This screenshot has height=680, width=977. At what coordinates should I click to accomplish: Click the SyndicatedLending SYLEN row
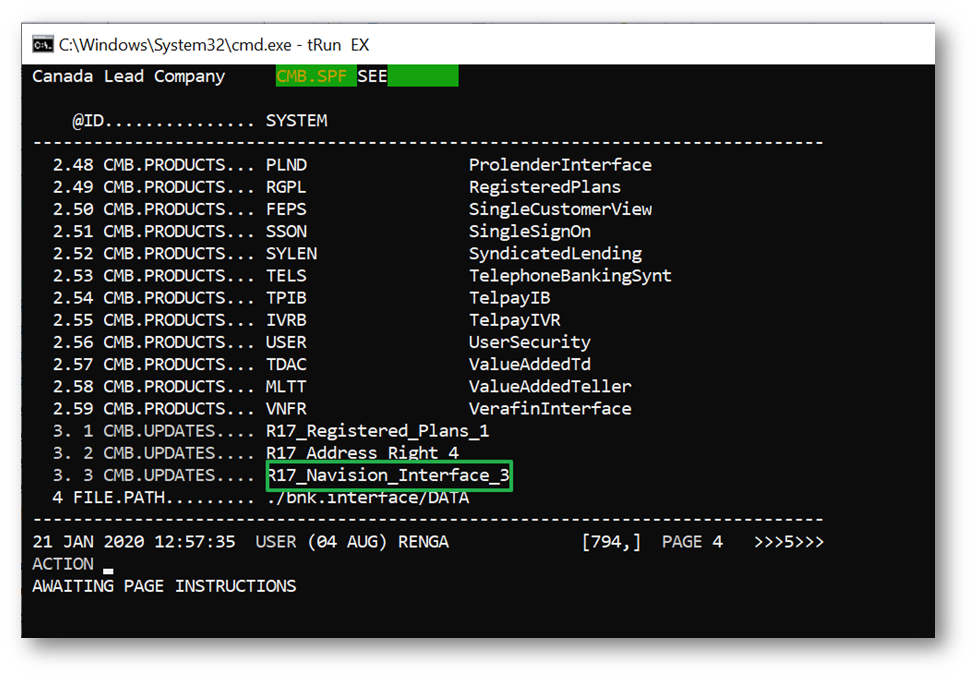click(555, 253)
